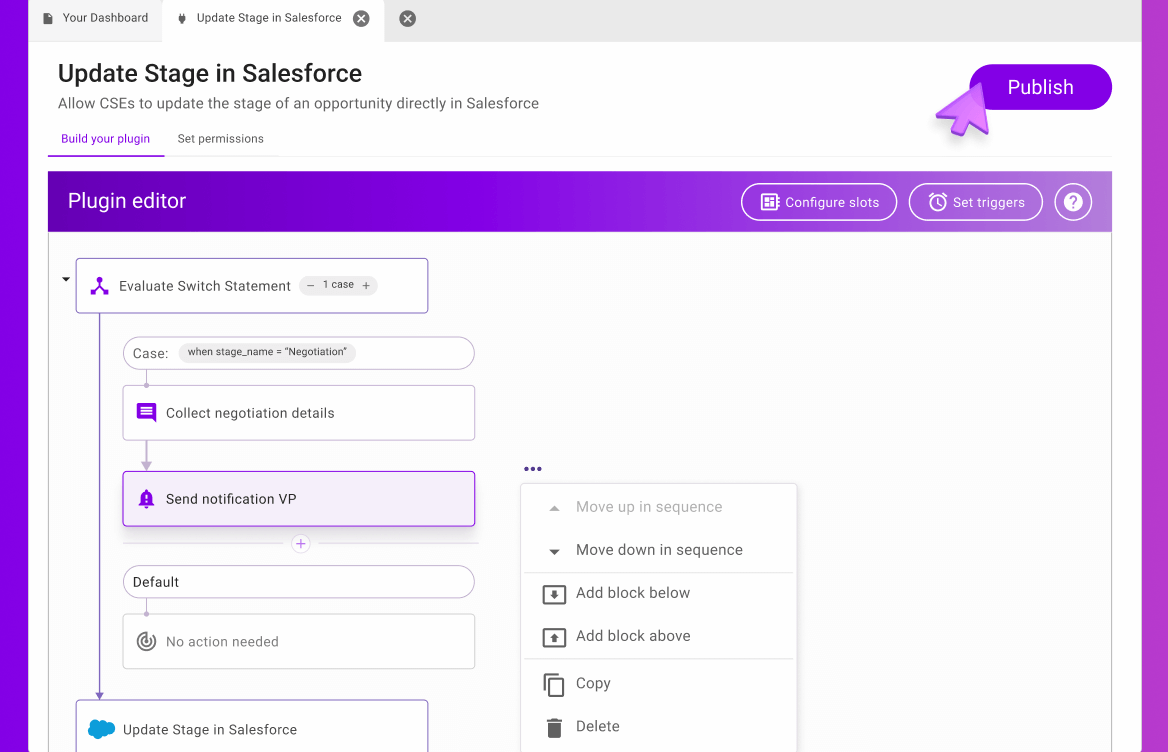Collapse the Evaluate Switch Statement tree

66,280
